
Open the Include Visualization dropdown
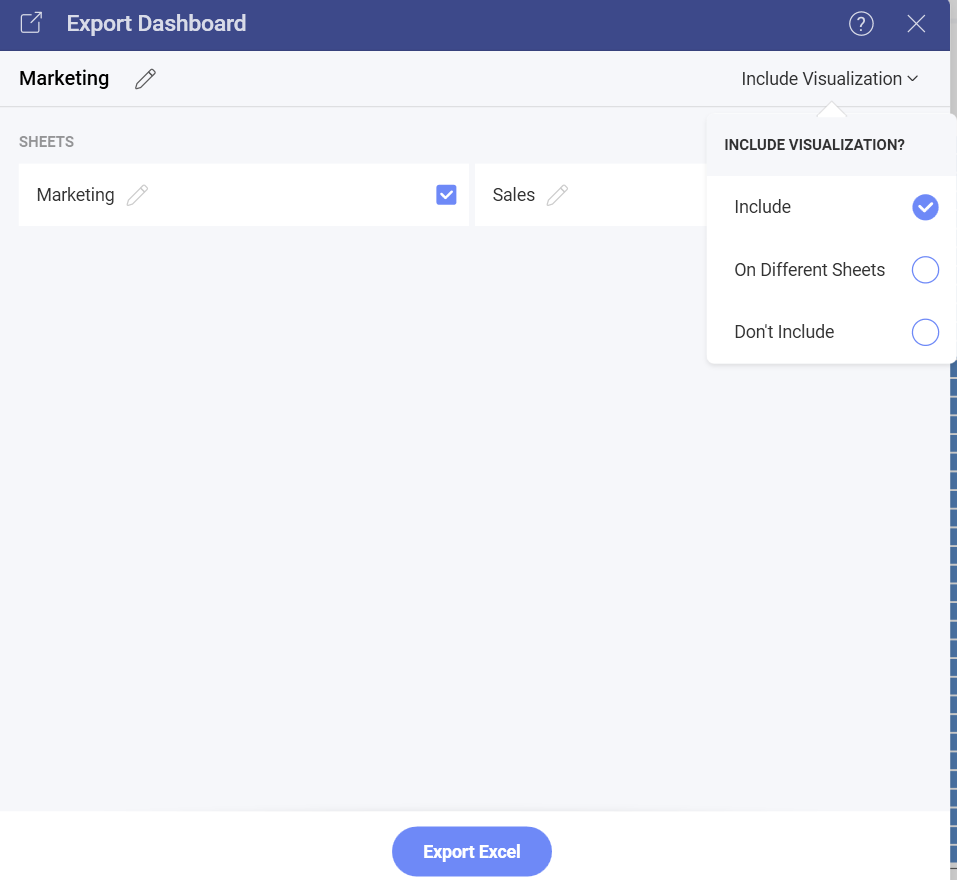tap(829, 79)
